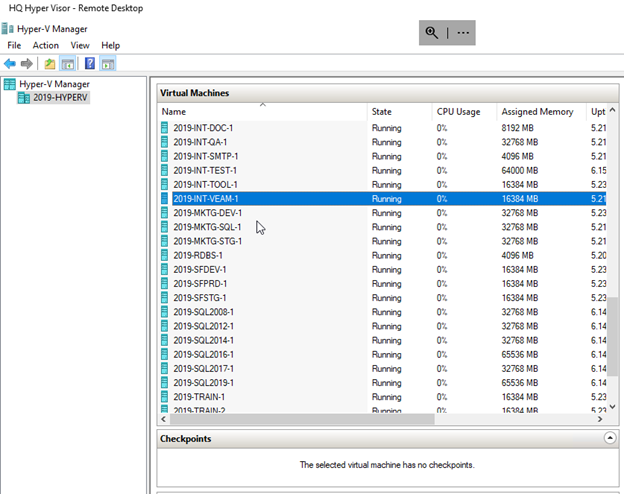Sort by the CPU Usage column header
Viewport: 624px width, 494px height.
point(464,112)
